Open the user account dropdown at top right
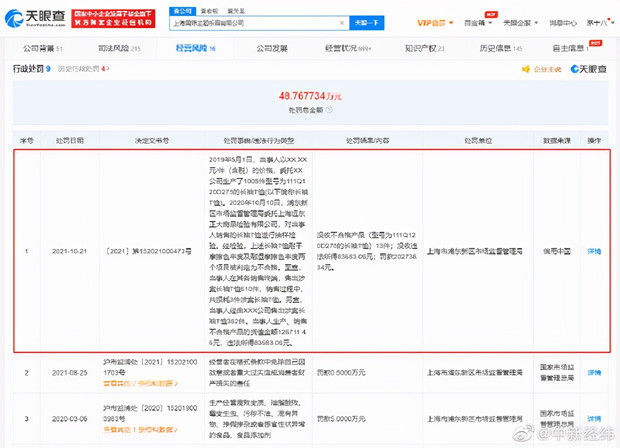Screen dimensions: 620x448 click(600, 23)
